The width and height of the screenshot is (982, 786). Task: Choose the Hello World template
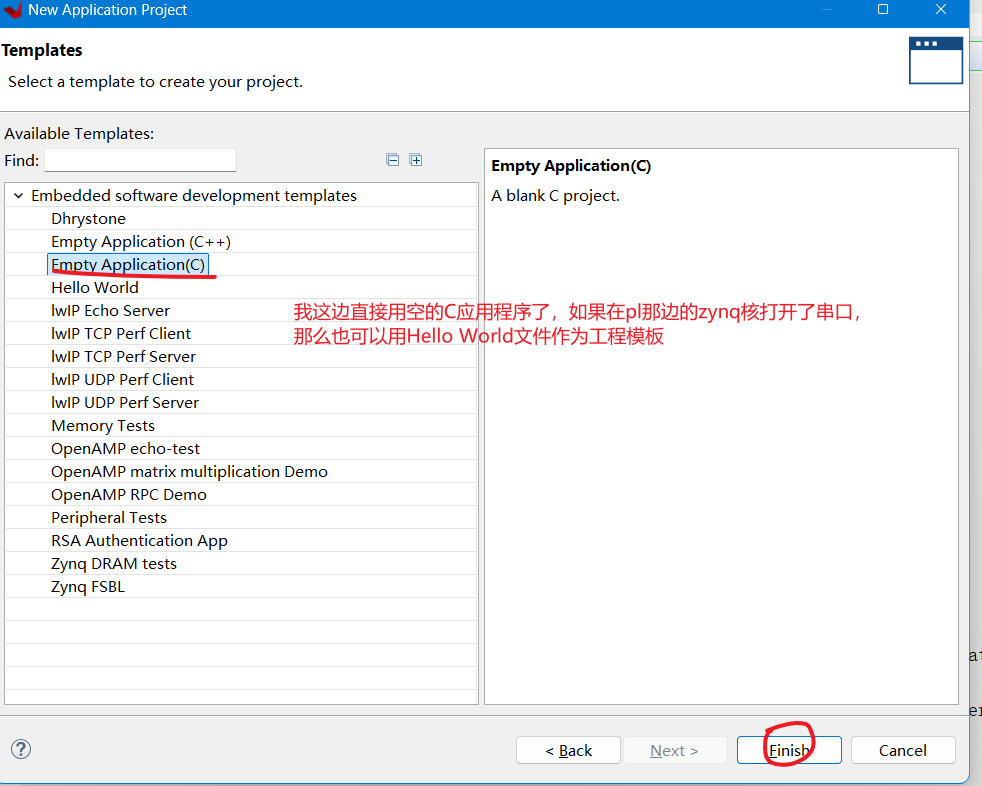[x=95, y=287]
